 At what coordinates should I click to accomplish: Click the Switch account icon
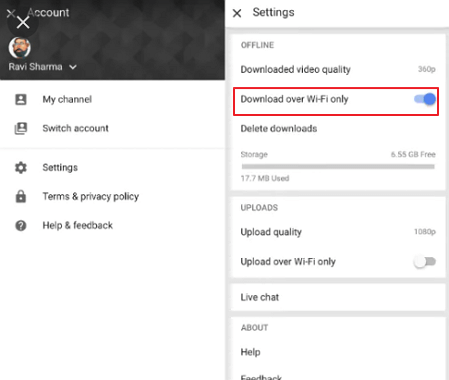click(21, 128)
